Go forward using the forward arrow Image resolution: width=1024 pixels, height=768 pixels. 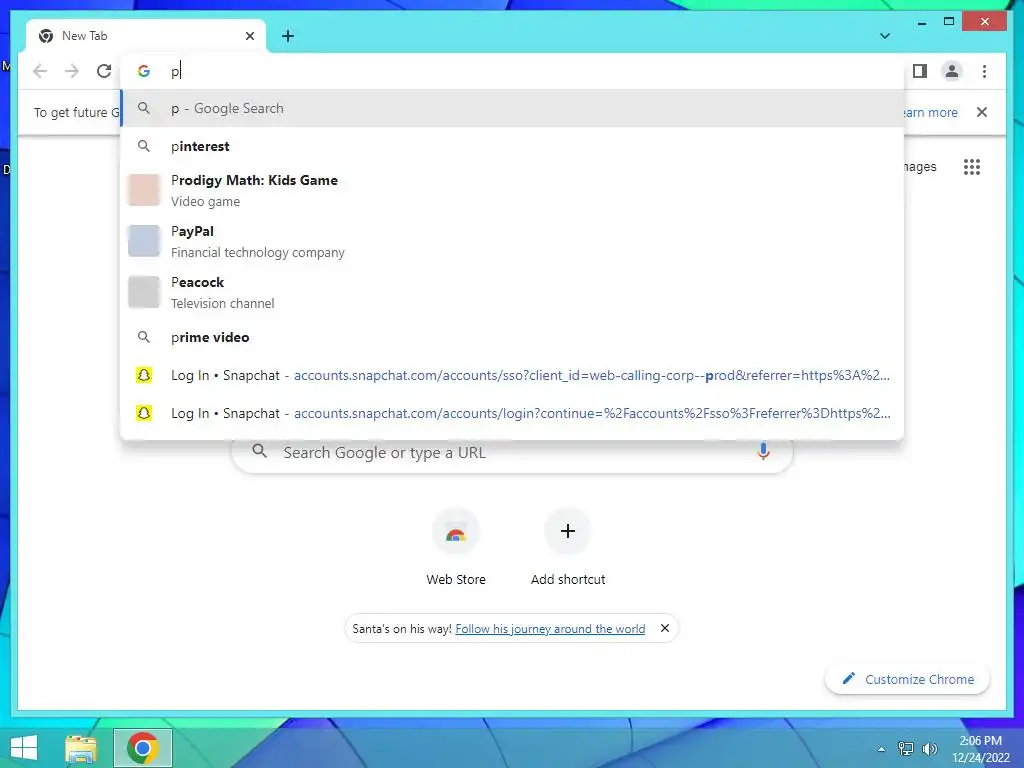[x=72, y=71]
